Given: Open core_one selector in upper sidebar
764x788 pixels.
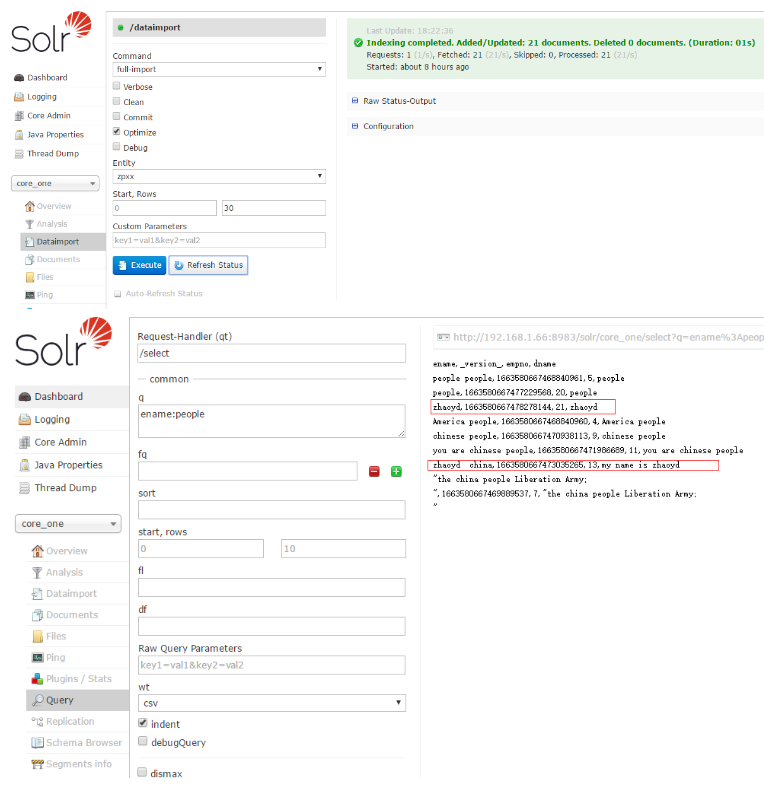Looking at the screenshot, I should [x=55, y=183].
